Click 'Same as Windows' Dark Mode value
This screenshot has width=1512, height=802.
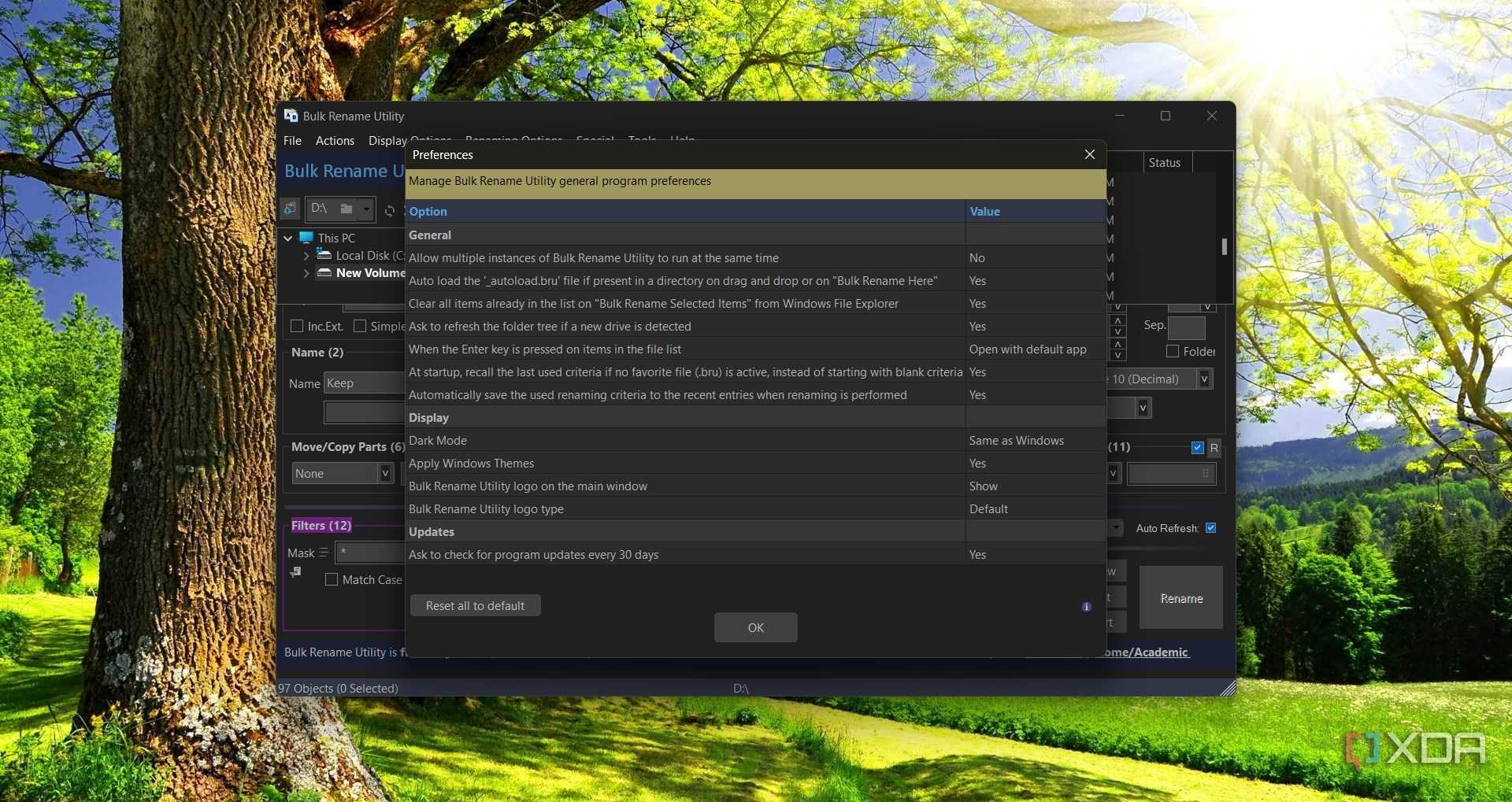point(1016,440)
